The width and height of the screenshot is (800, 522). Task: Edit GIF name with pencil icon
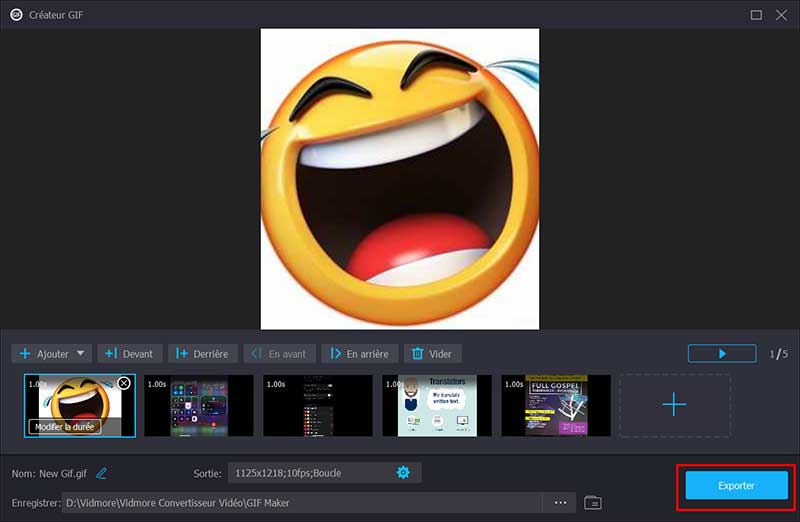pos(102,474)
